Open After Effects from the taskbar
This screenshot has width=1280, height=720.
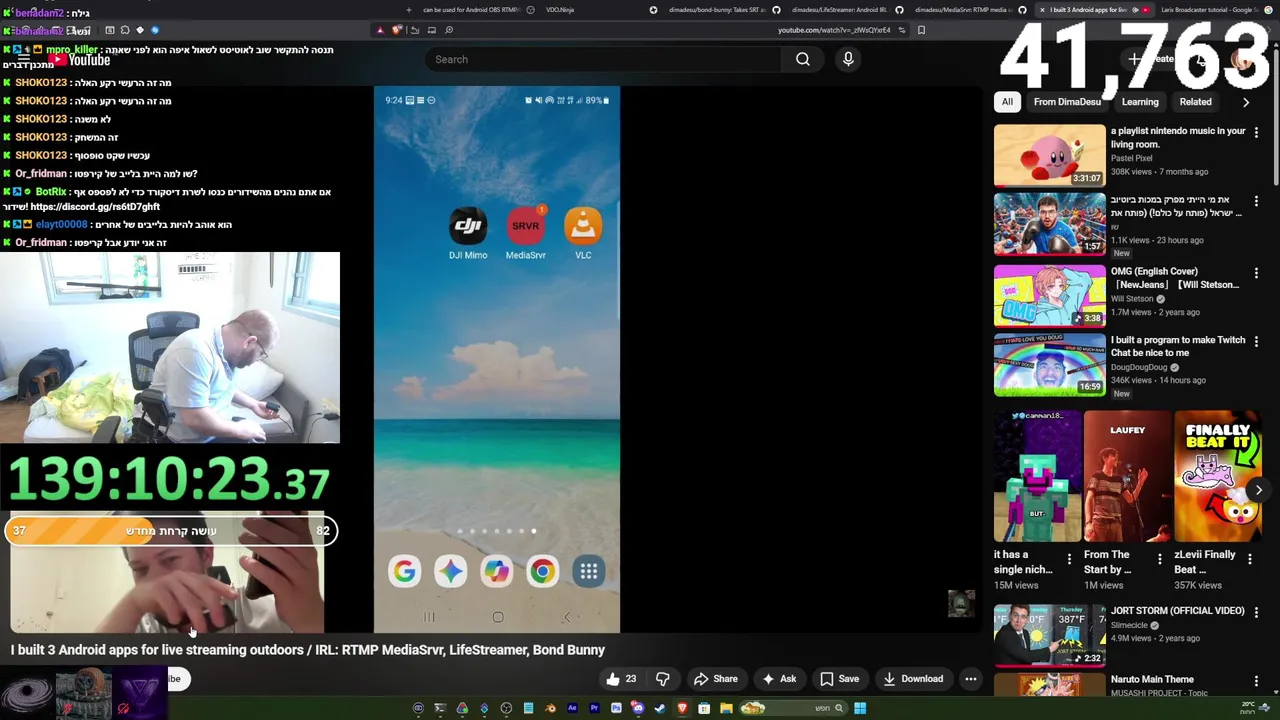coord(572,708)
